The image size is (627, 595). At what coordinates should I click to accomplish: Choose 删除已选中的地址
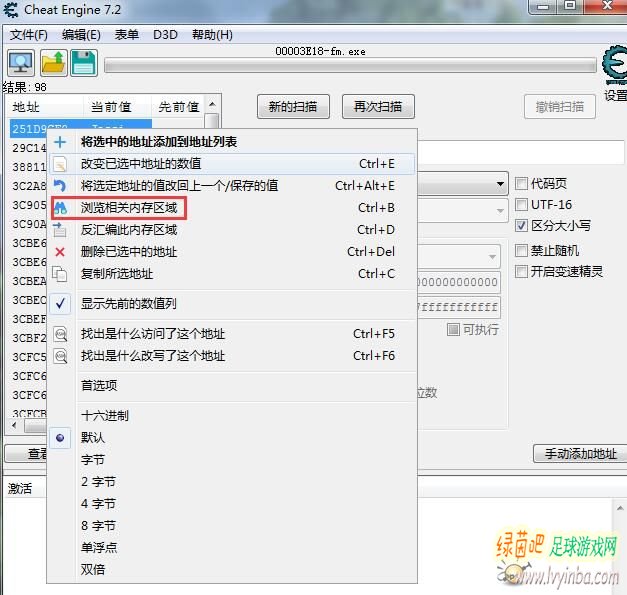(x=232, y=252)
